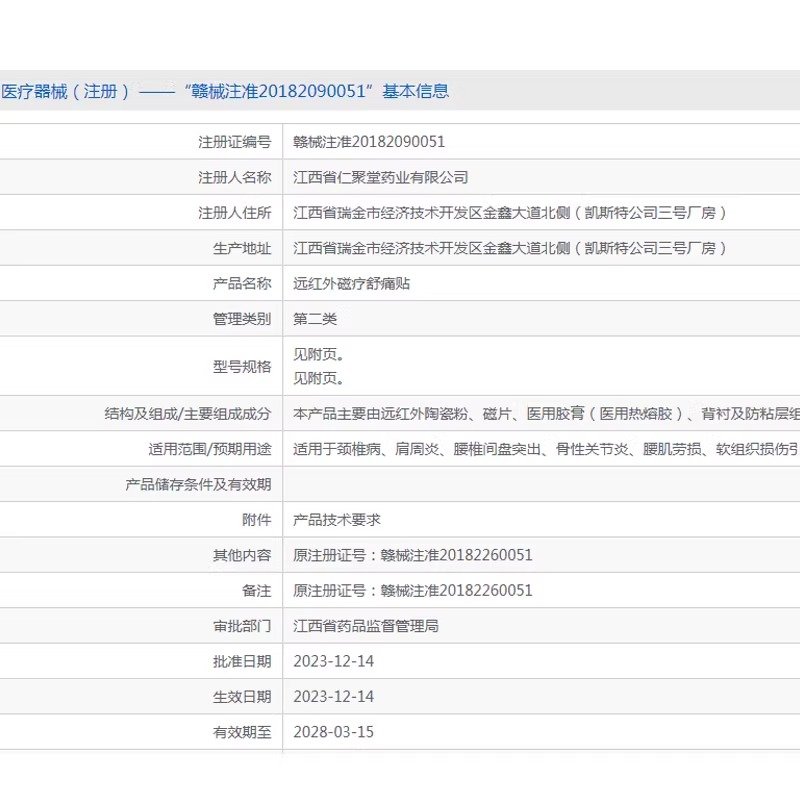The height and width of the screenshot is (800, 800).
Task: Click the 有效期至 label
Action: [x=242, y=733]
